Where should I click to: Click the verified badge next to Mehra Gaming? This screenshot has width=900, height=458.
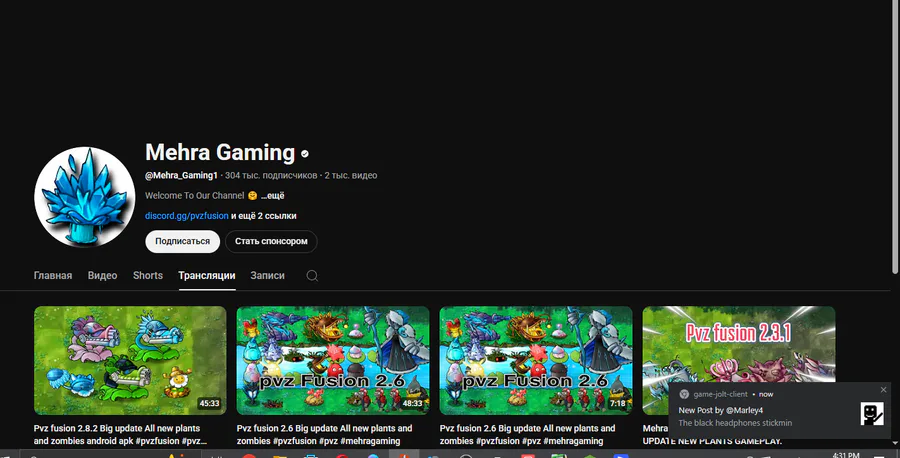(305, 153)
